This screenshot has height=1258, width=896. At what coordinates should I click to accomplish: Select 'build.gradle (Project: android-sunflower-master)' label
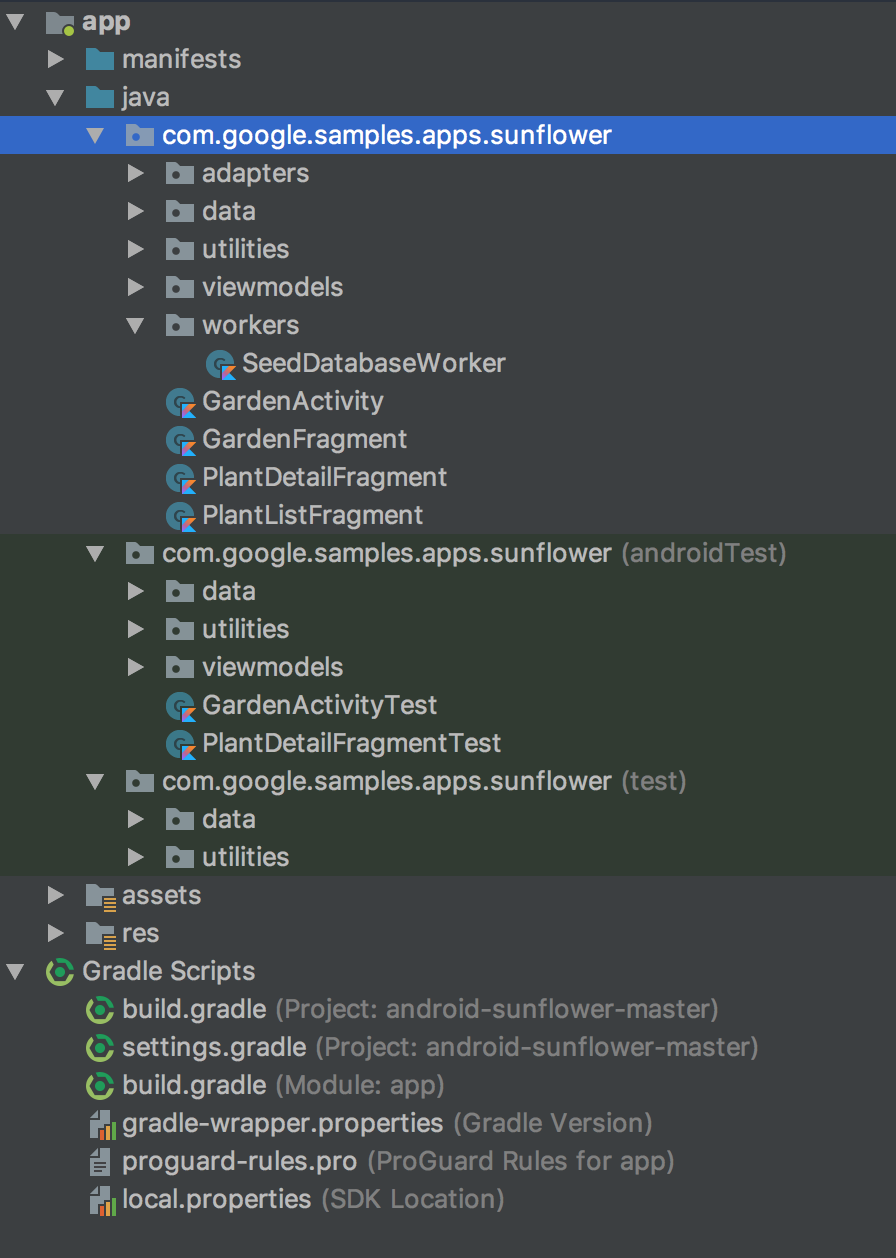(x=420, y=1009)
